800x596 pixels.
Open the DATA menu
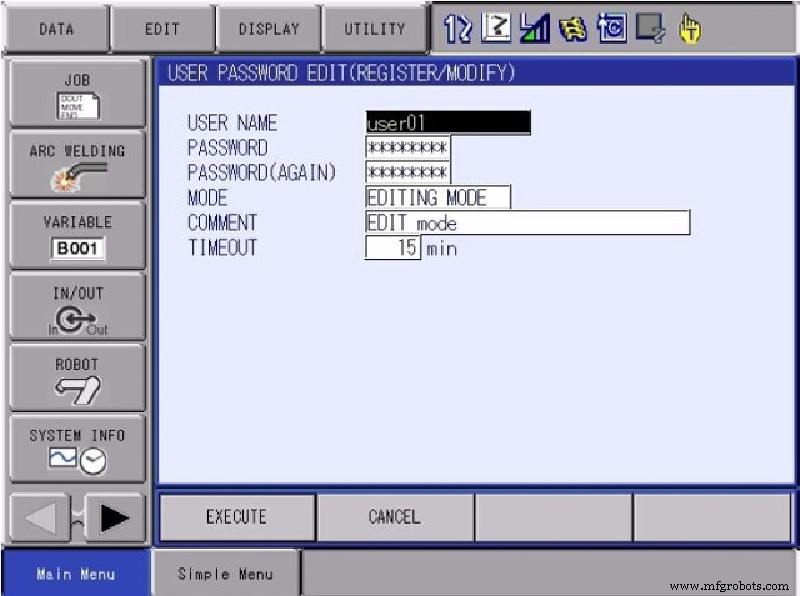[56, 29]
